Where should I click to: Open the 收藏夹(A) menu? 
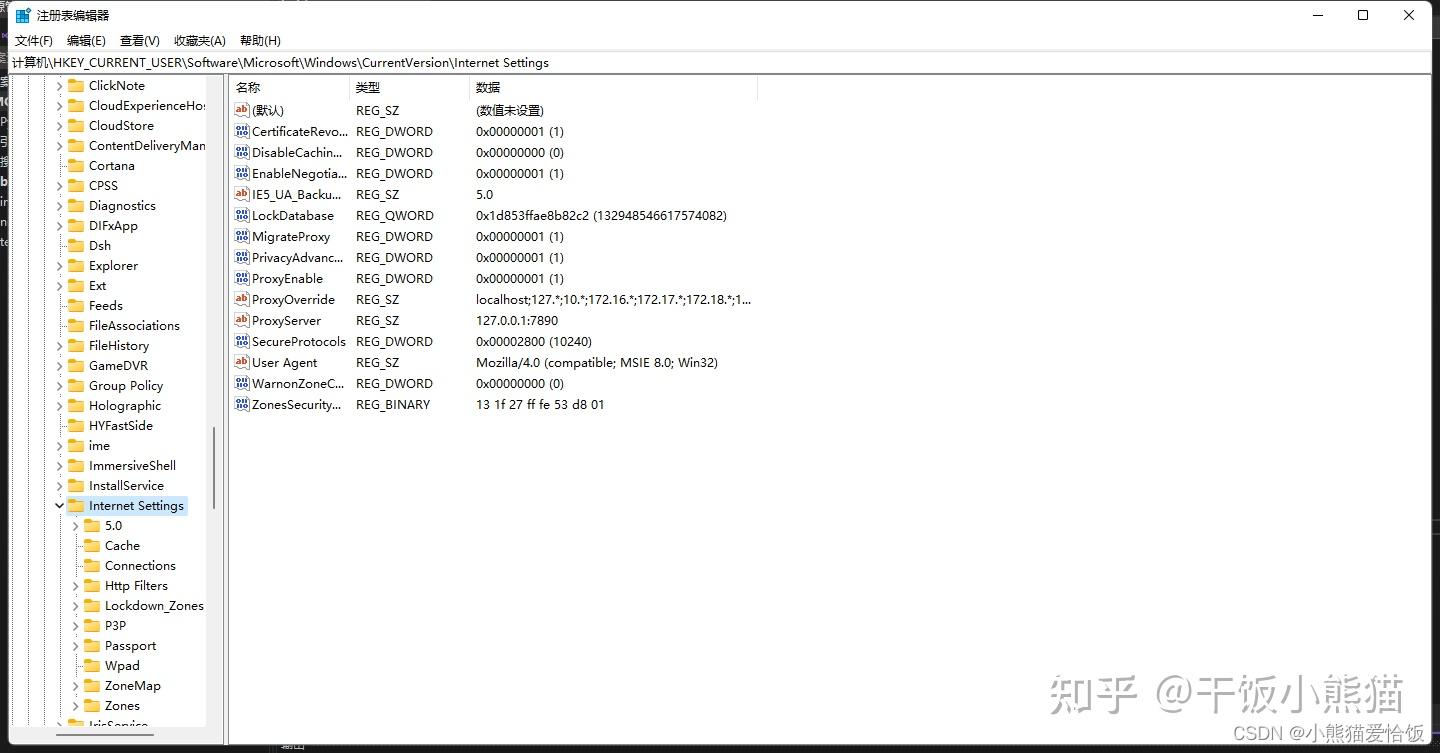click(199, 40)
